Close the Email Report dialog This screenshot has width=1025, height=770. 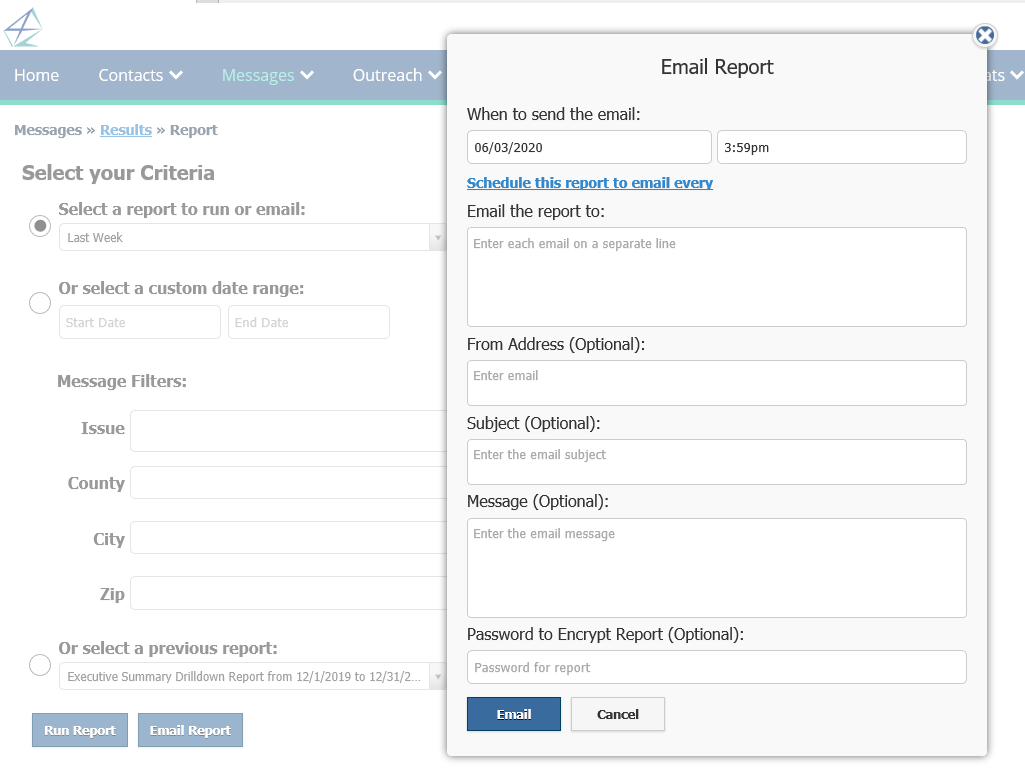(x=984, y=35)
